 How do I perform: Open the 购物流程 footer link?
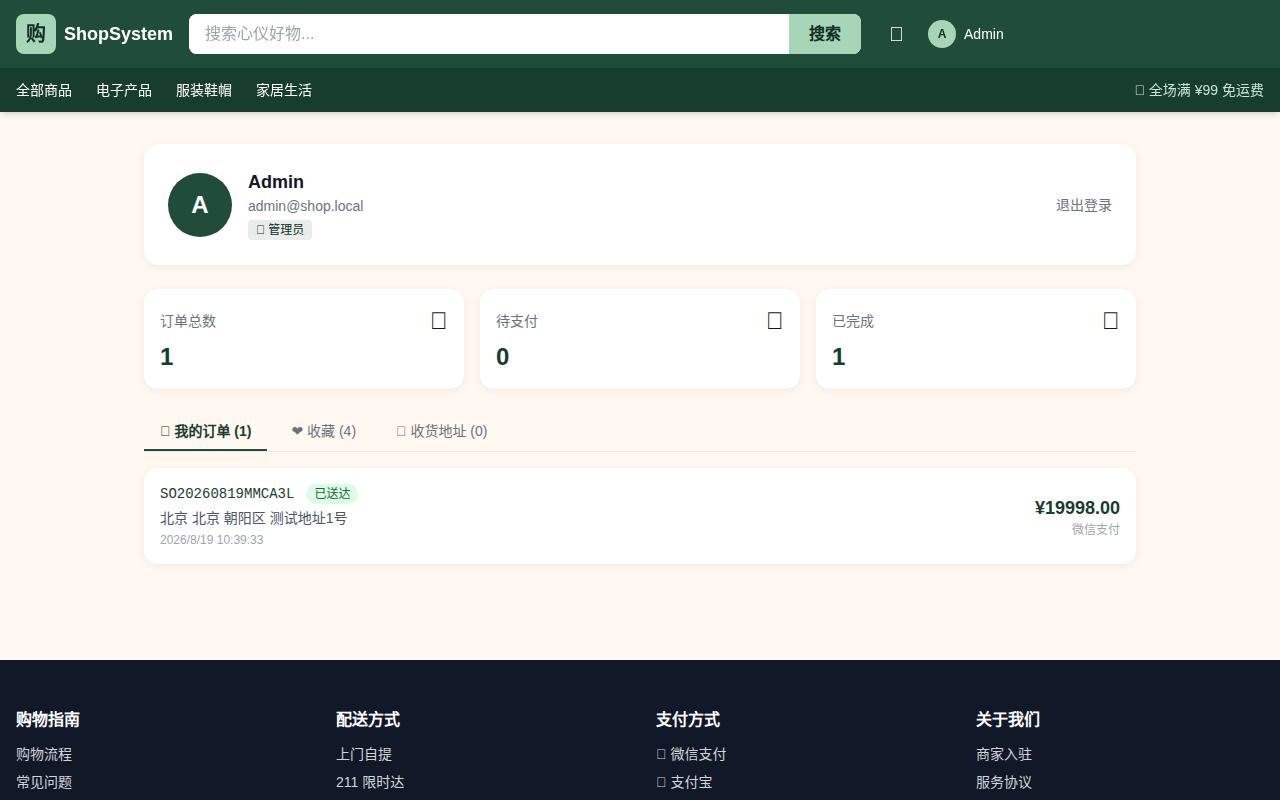coord(44,755)
